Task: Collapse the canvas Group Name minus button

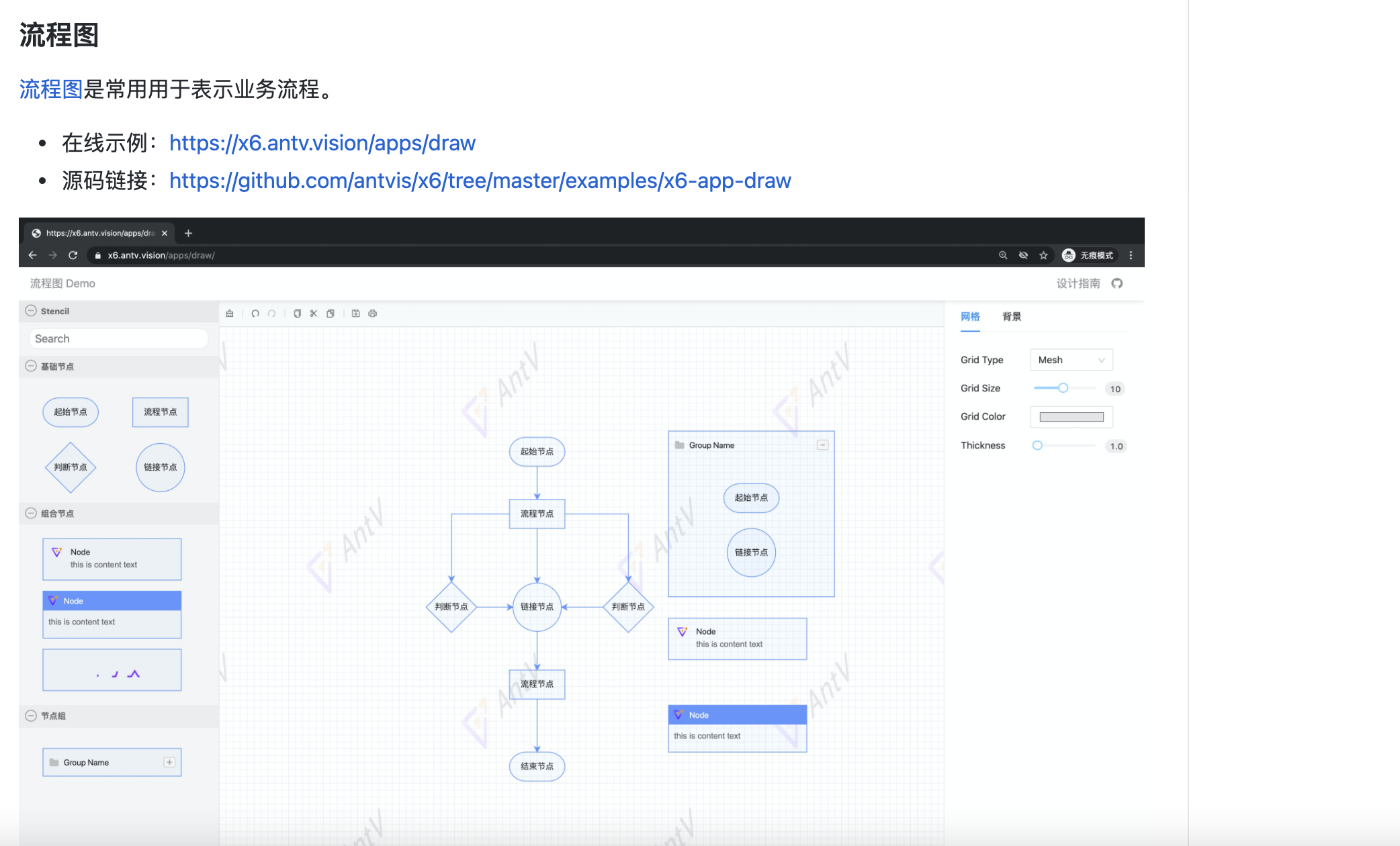Action: tap(822, 445)
